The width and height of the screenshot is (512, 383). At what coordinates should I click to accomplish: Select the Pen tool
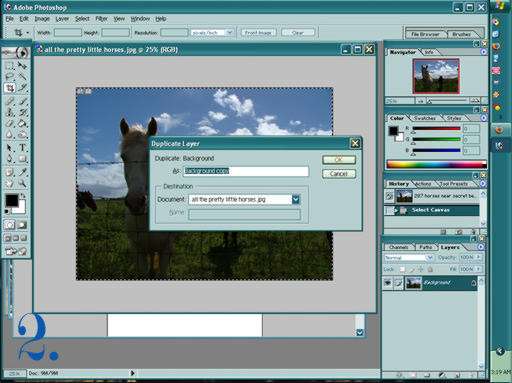[10, 159]
